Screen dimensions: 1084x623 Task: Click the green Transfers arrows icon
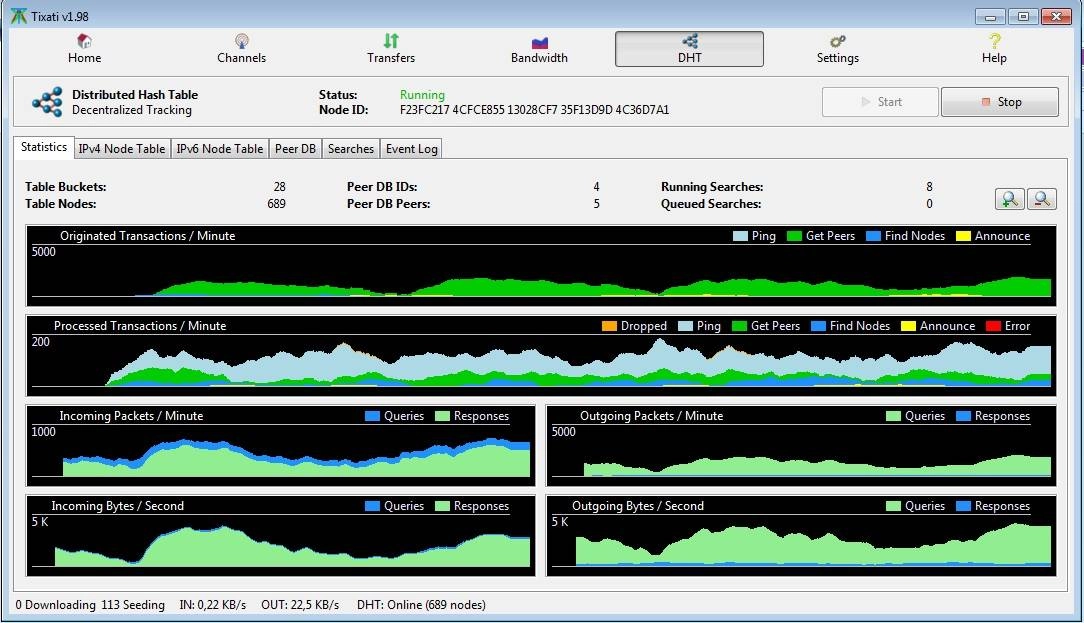point(391,41)
